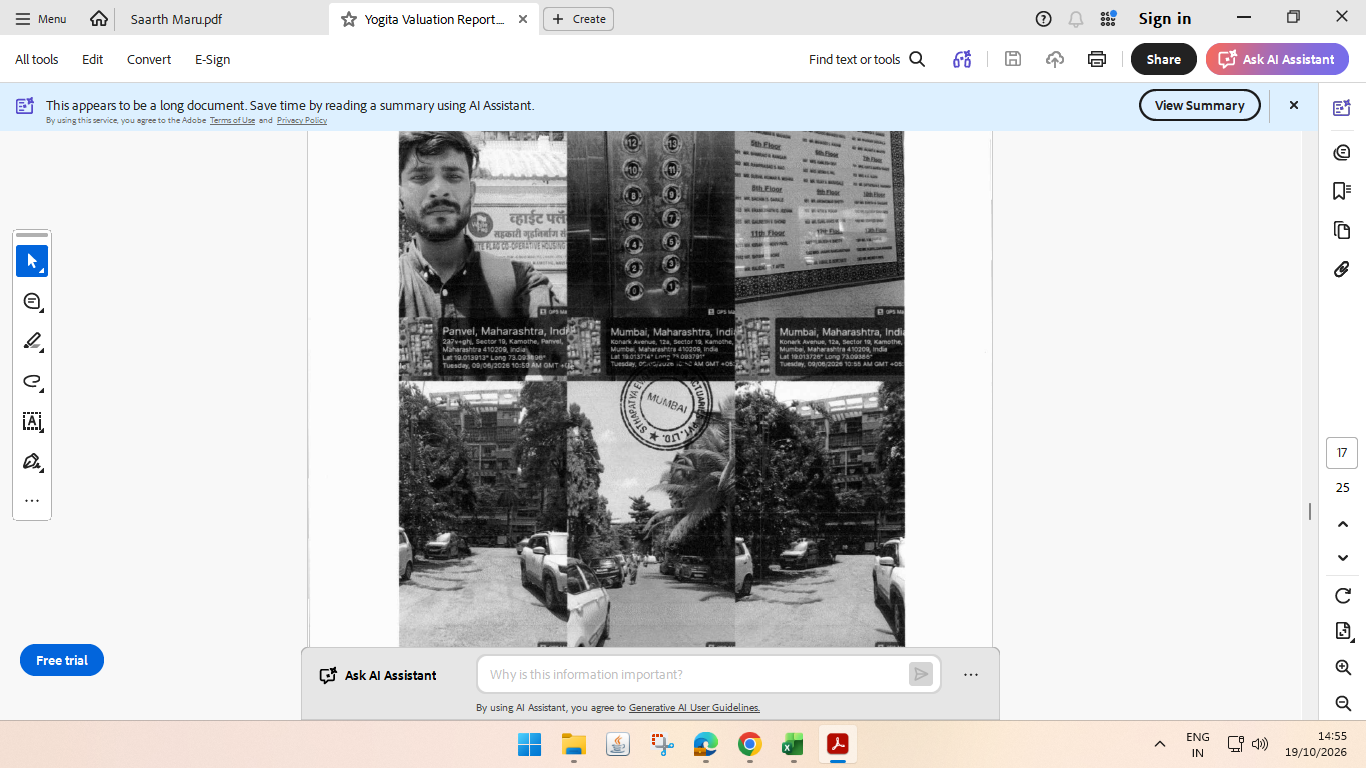1366x768 pixels.
Task: Click the Share button
Action: (1164, 59)
